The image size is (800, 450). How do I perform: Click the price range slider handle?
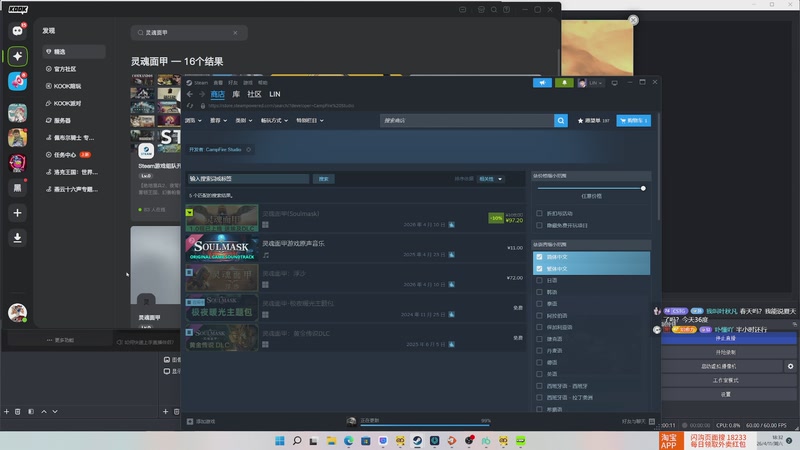pos(643,188)
